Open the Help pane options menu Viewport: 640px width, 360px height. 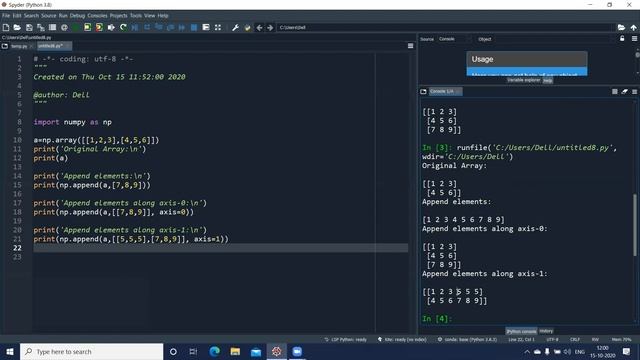point(634,38)
